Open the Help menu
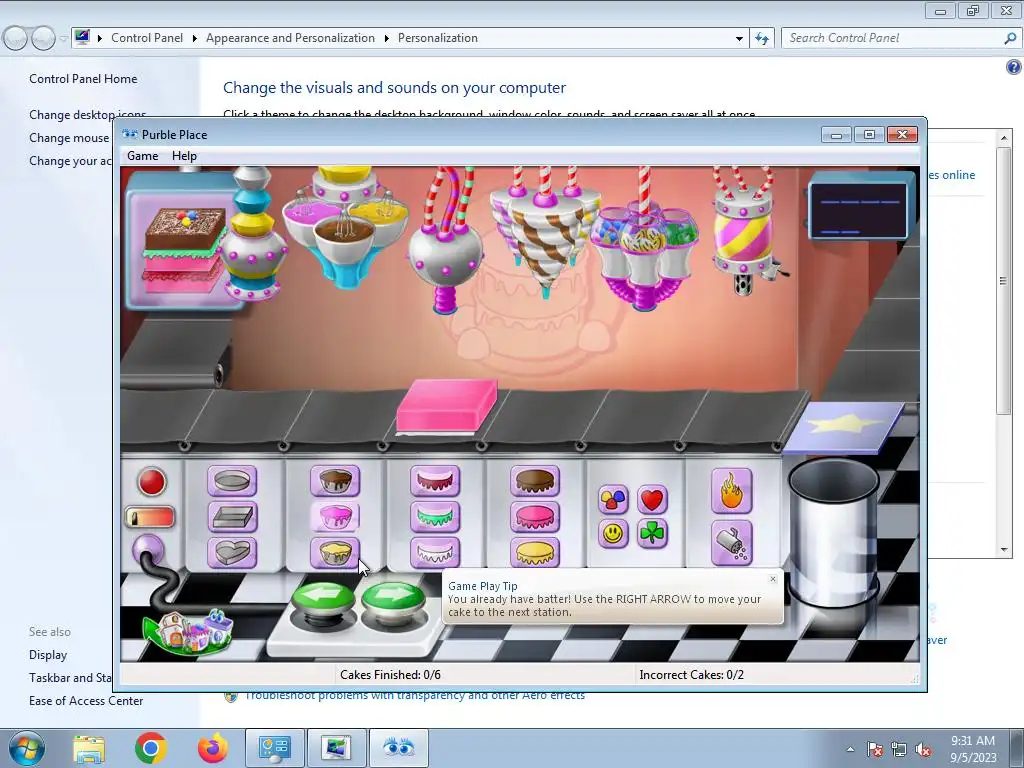Viewport: 1024px width, 768px height. tap(184, 156)
